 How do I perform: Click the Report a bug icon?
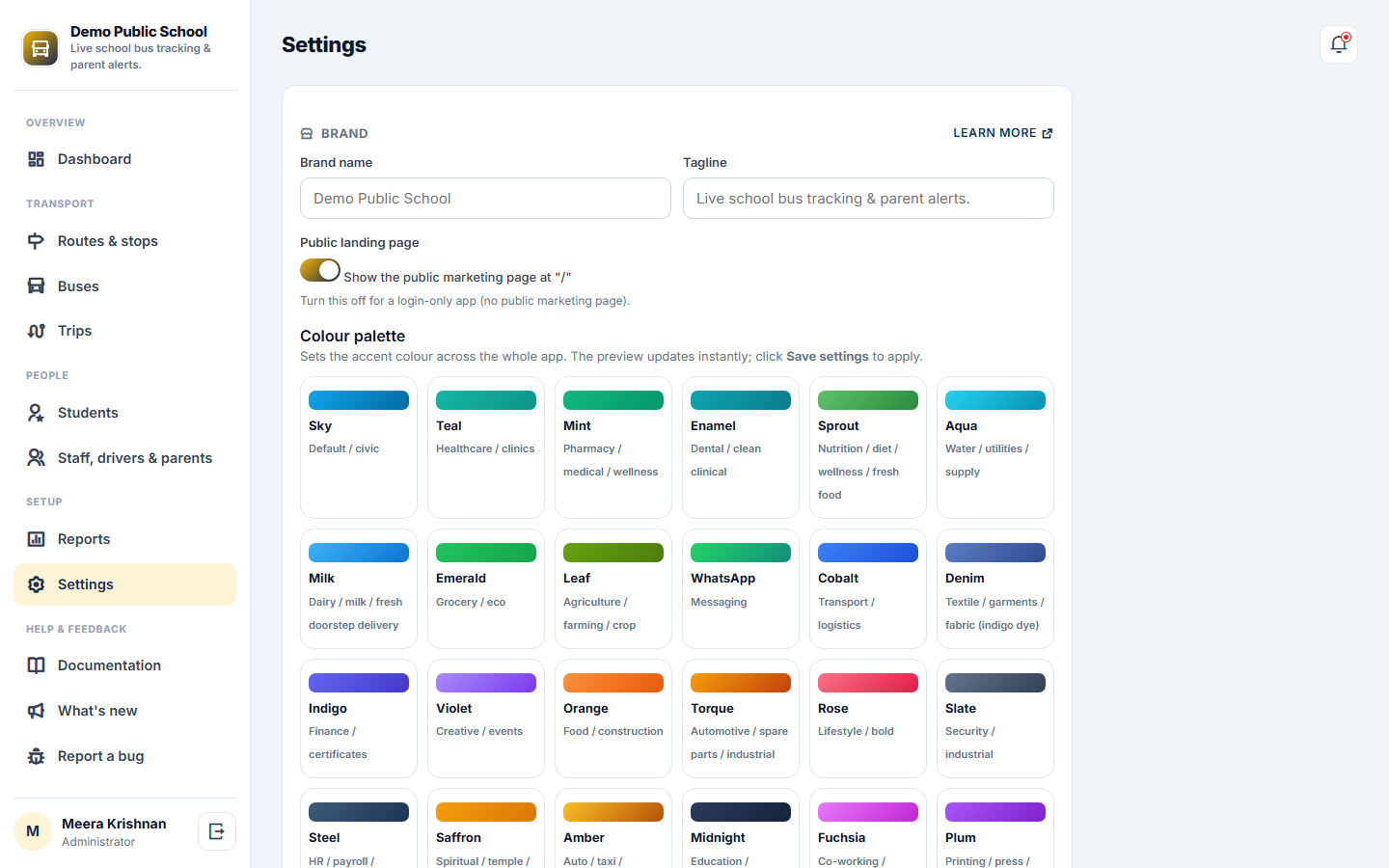click(36, 756)
